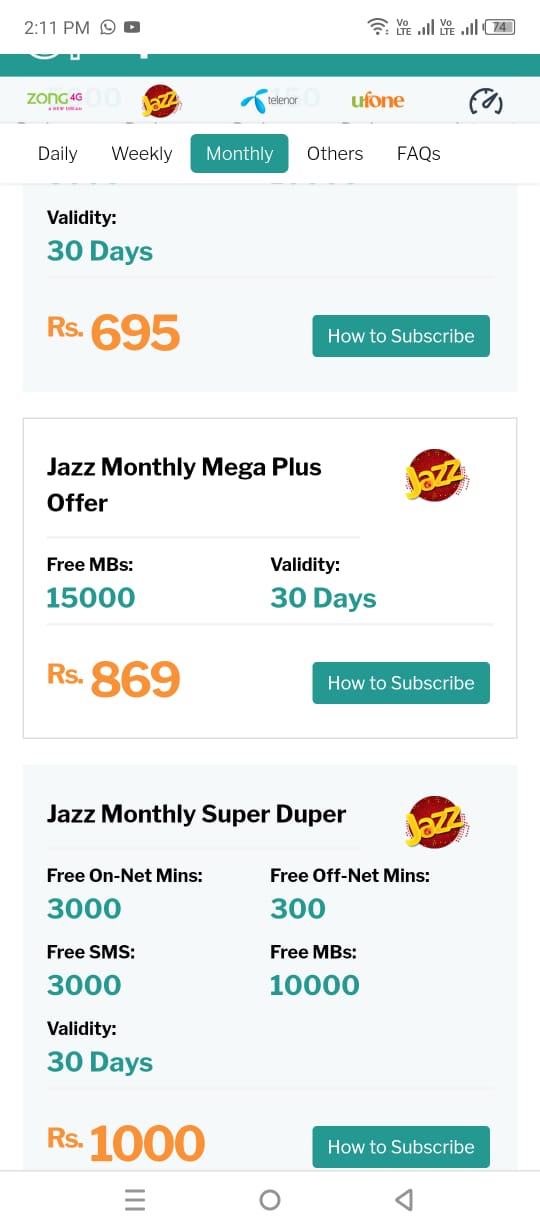
Task: Tap How to Subscribe for Rs. 695 package
Action: (401, 336)
